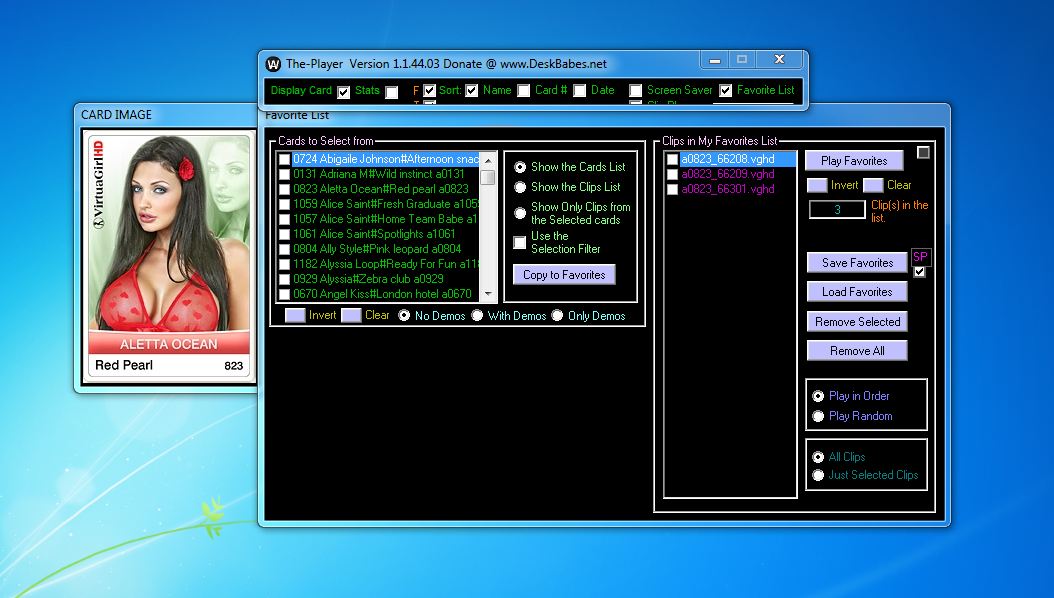Viewport: 1054px width, 598px height.
Task: Select the No Demos radio button
Action: 404,316
